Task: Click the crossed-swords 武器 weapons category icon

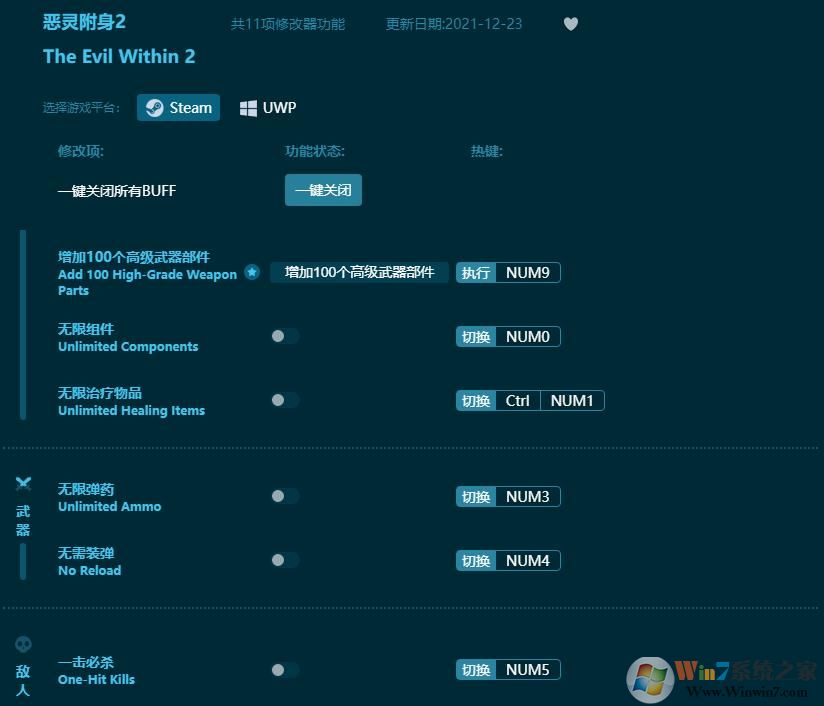Action: tap(23, 483)
